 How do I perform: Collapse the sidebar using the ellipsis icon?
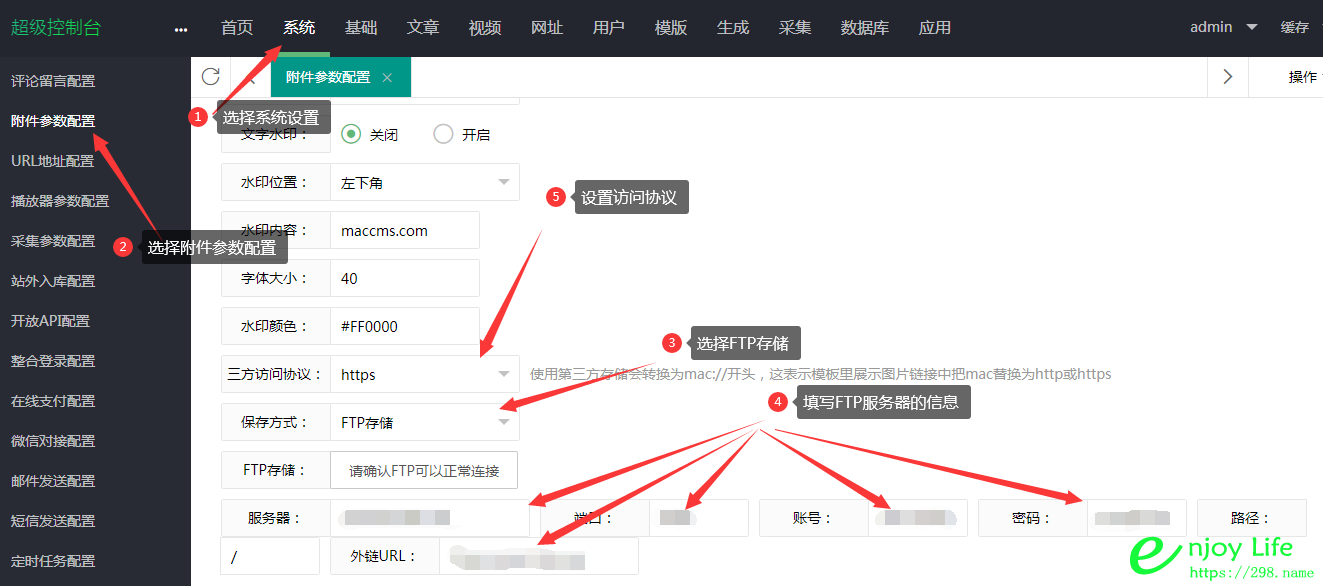coord(180,29)
